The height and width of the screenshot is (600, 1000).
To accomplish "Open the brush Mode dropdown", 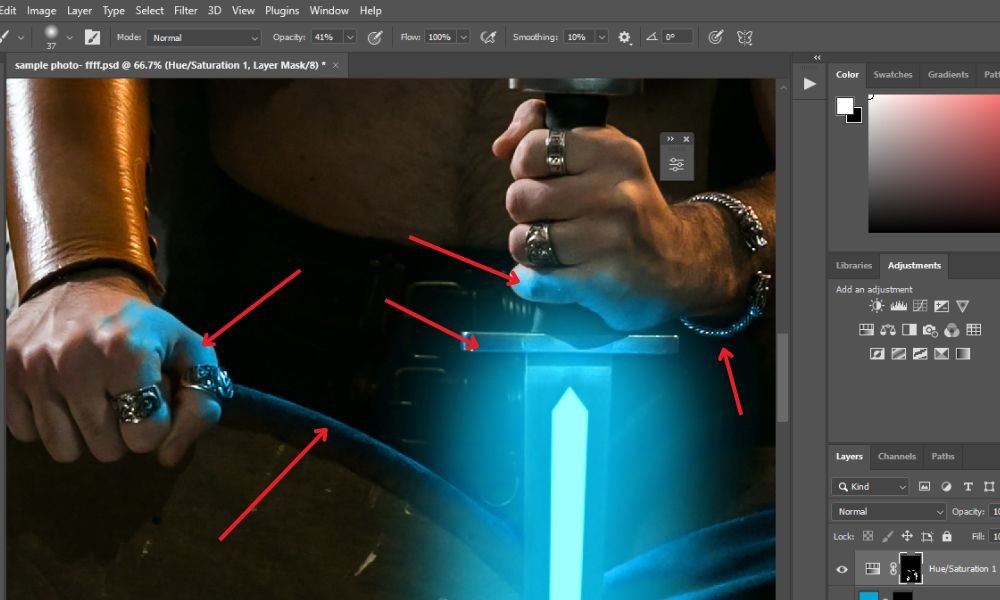I will point(203,38).
